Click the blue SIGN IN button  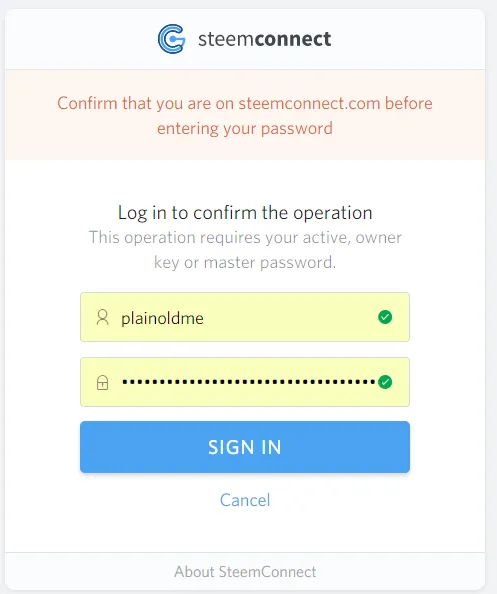click(245, 447)
